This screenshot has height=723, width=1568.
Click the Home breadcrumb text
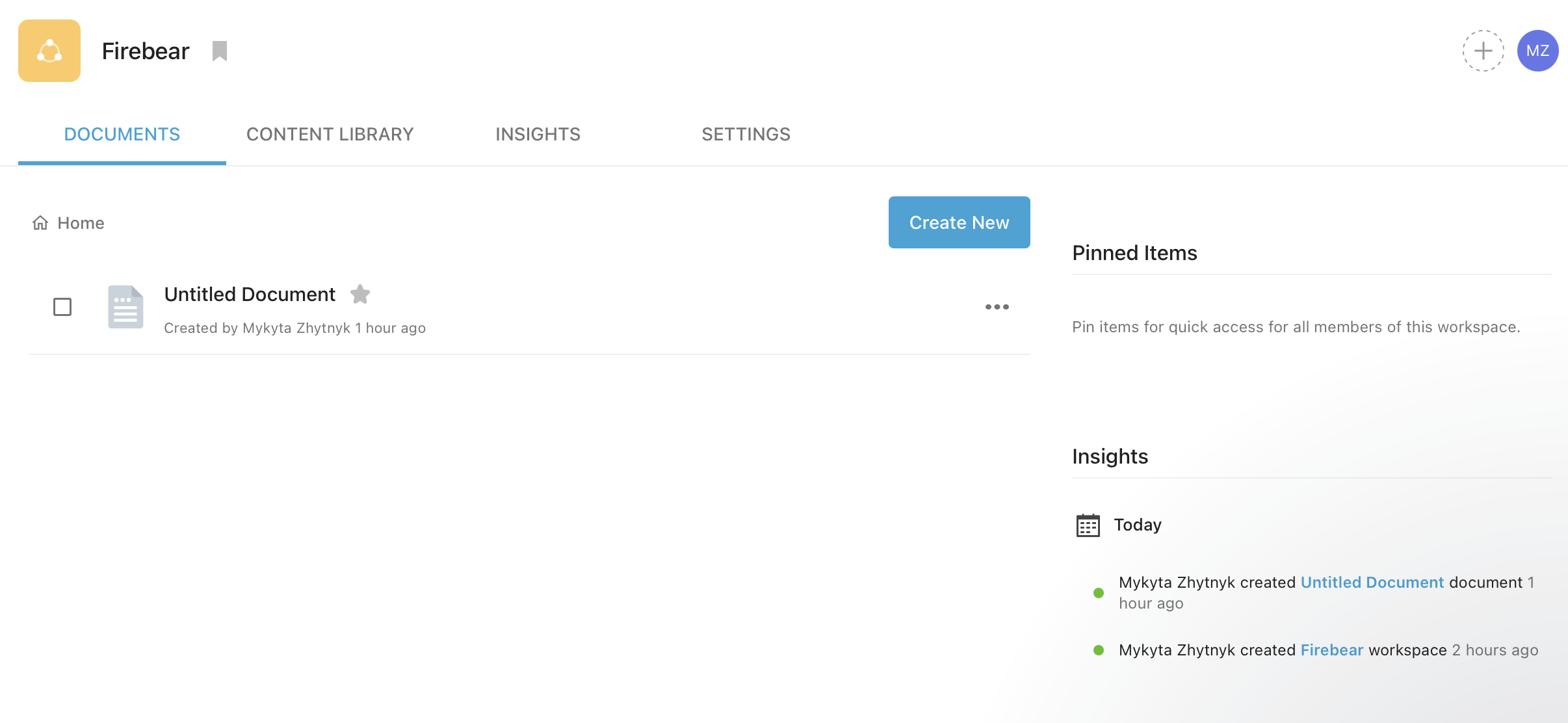[x=81, y=223]
